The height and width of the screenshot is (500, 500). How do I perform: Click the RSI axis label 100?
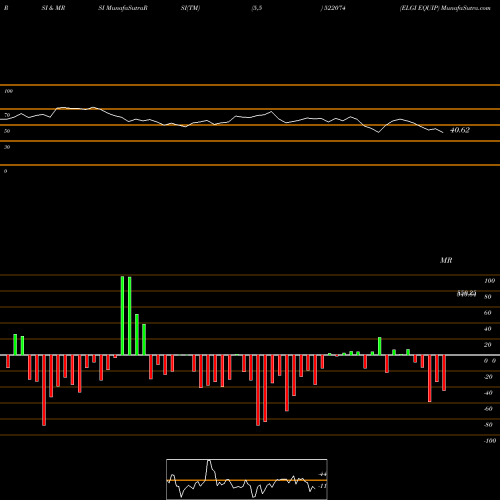tap(8, 91)
